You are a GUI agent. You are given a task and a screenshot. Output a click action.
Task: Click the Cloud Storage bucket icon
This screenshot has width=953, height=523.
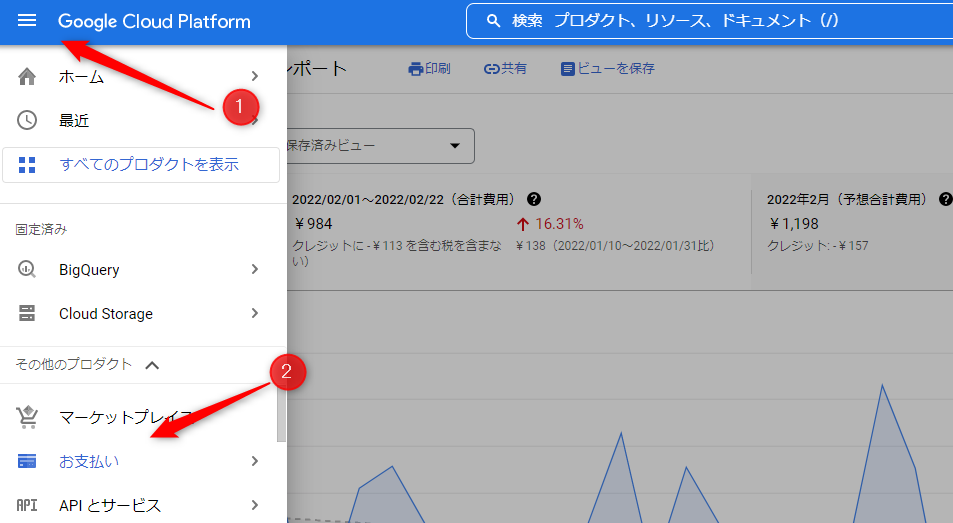click(x=27, y=313)
